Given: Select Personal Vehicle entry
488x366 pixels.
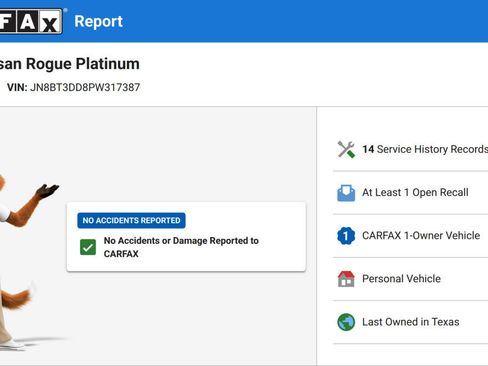Looking at the screenshot, I should pos(410,279).
